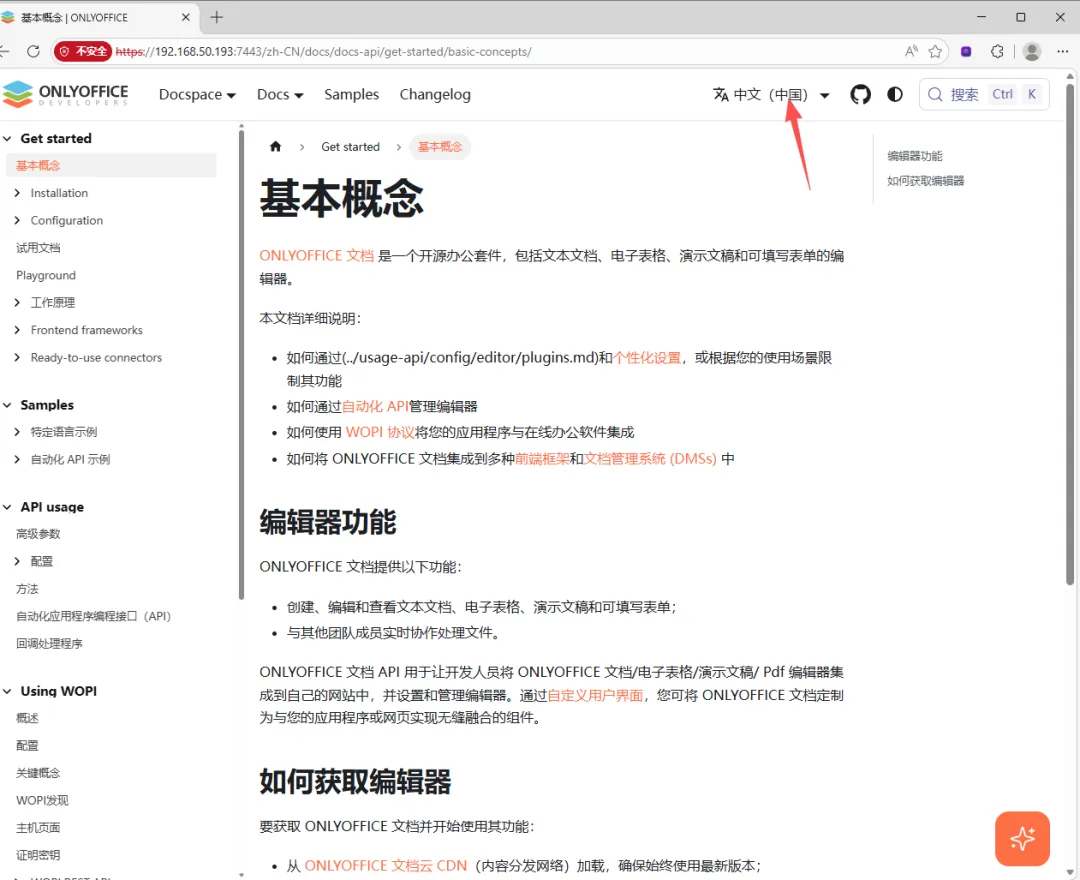Screen dimensions: 1080x880
Task: Open 回调处理程序 in the sidebar
Action: (x=50, y=643)
